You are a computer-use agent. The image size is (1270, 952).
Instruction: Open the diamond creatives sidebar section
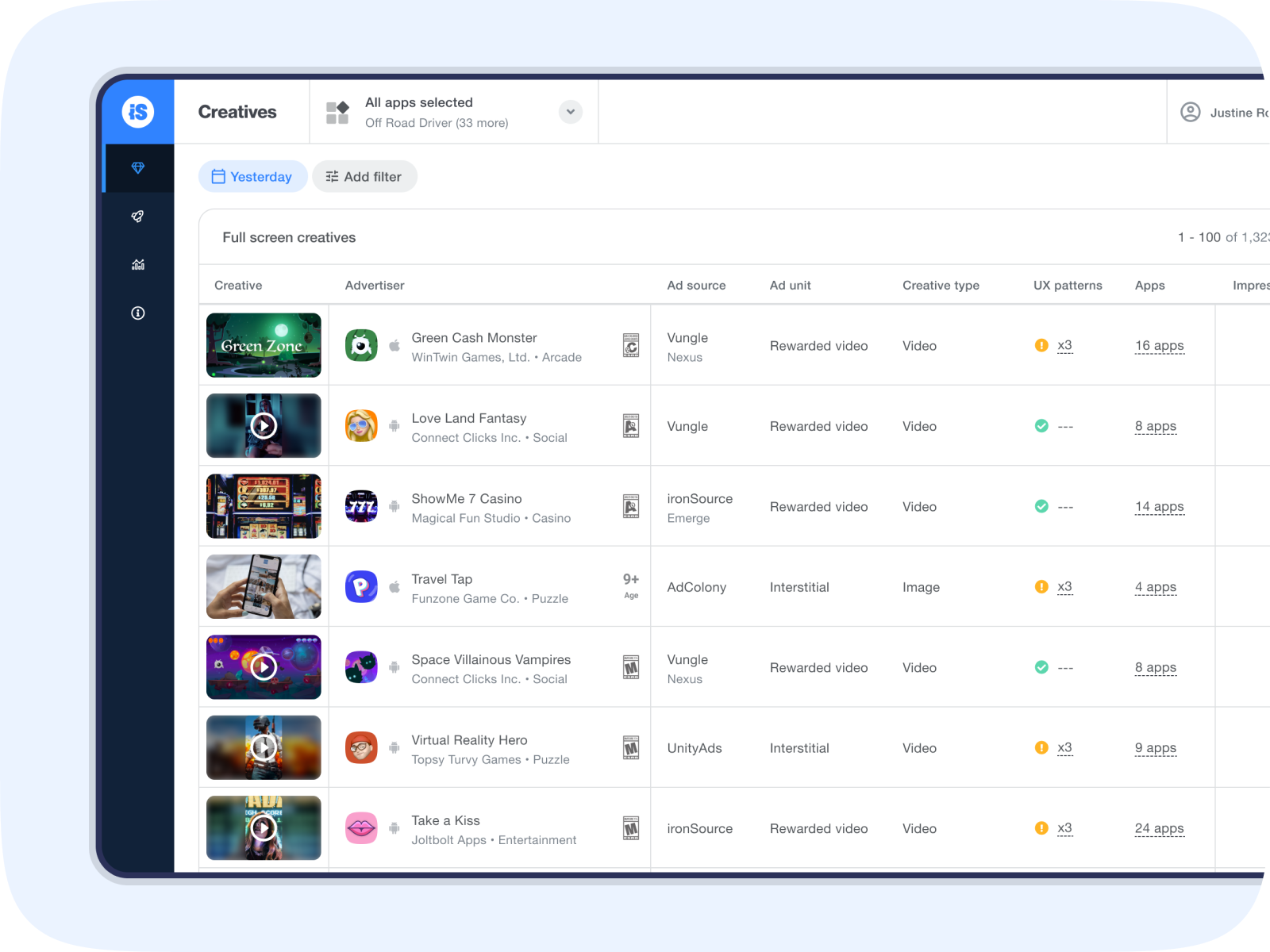(138, 168)
